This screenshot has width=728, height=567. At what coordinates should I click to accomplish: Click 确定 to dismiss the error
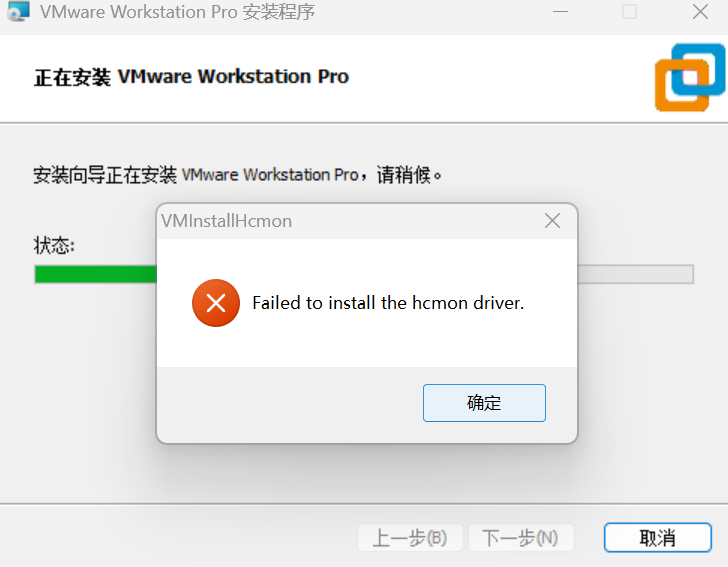(x=484, y=403)
